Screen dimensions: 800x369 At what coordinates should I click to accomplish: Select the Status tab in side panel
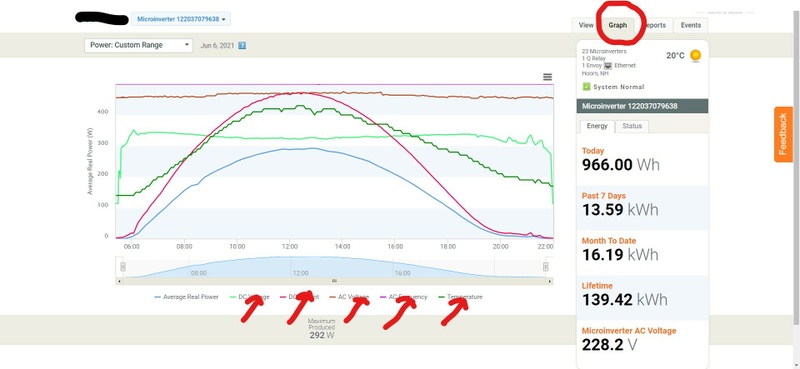click(x=632, y=126)
